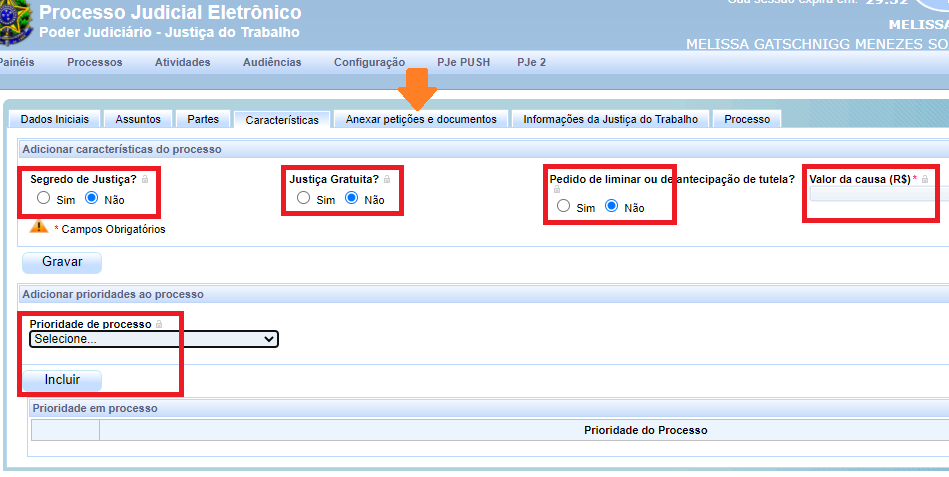Click the lock icon beside Segredo de Justiça
Screen dimensions: 949x477
(x=146, y=179)
